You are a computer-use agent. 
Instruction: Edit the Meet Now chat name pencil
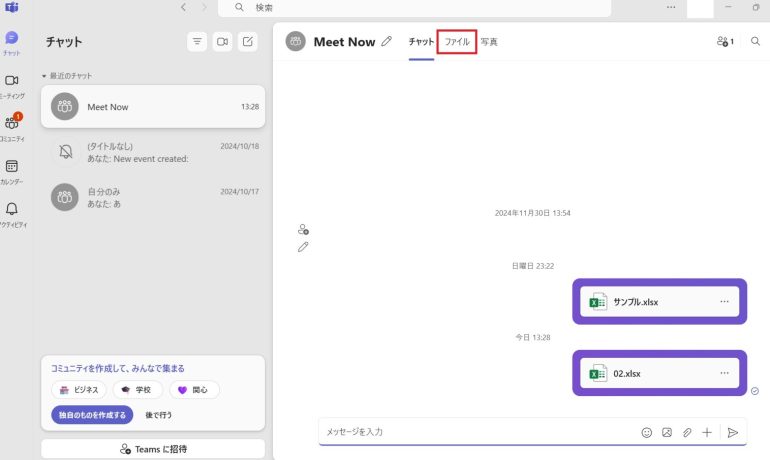pyautogui.click(x=387, y=42)
